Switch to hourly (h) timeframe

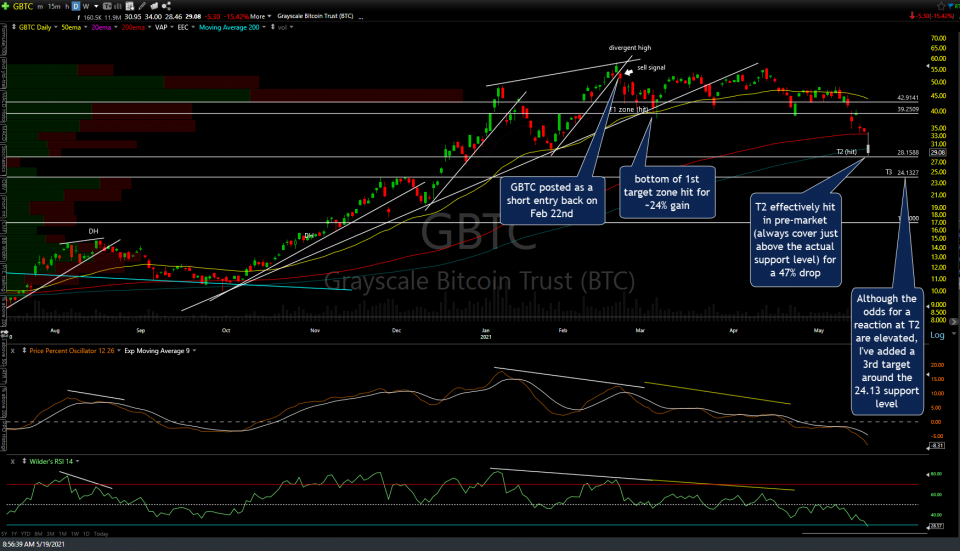click(x=67, y=6)
